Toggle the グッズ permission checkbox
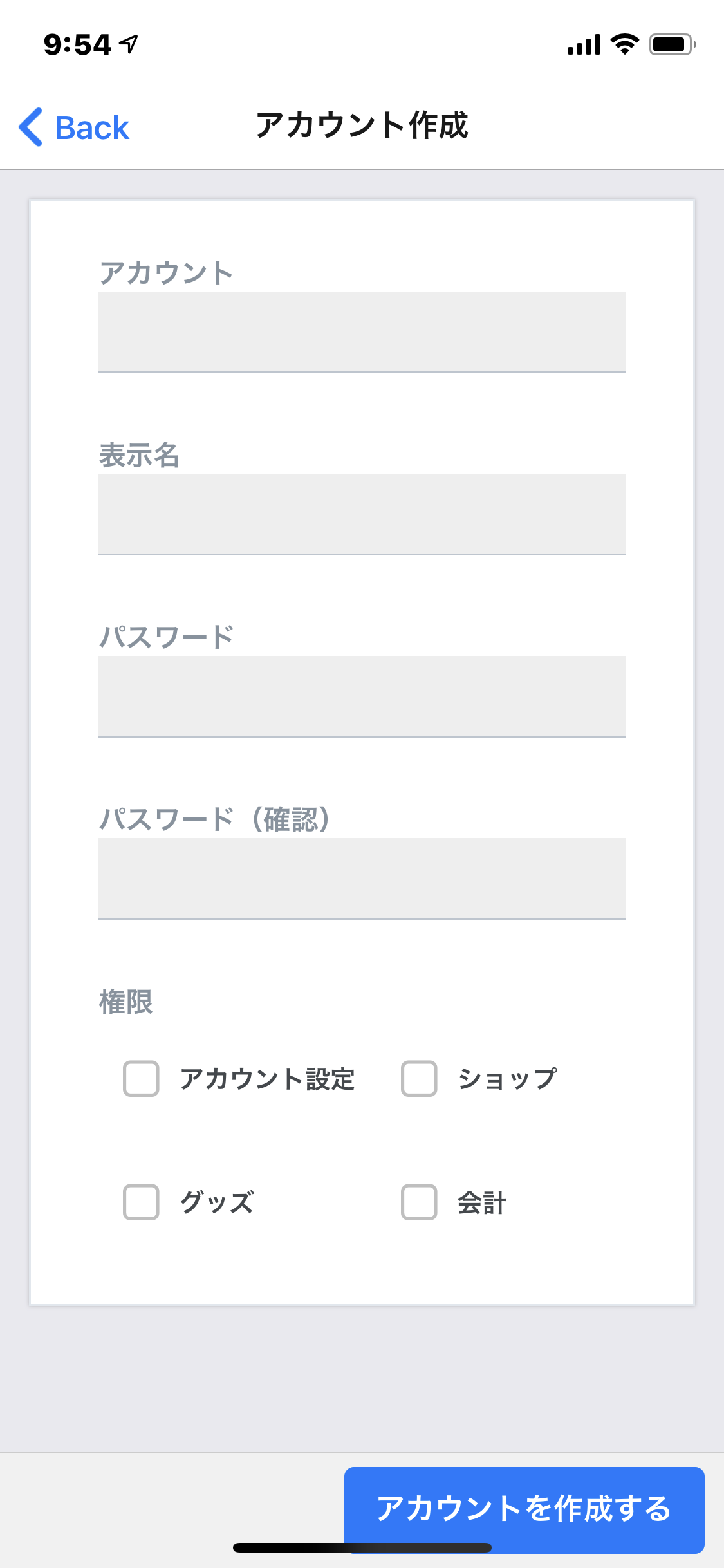Image resolution: width=724 pixels, height=1568 pixels. click(x=141, y=1202)
